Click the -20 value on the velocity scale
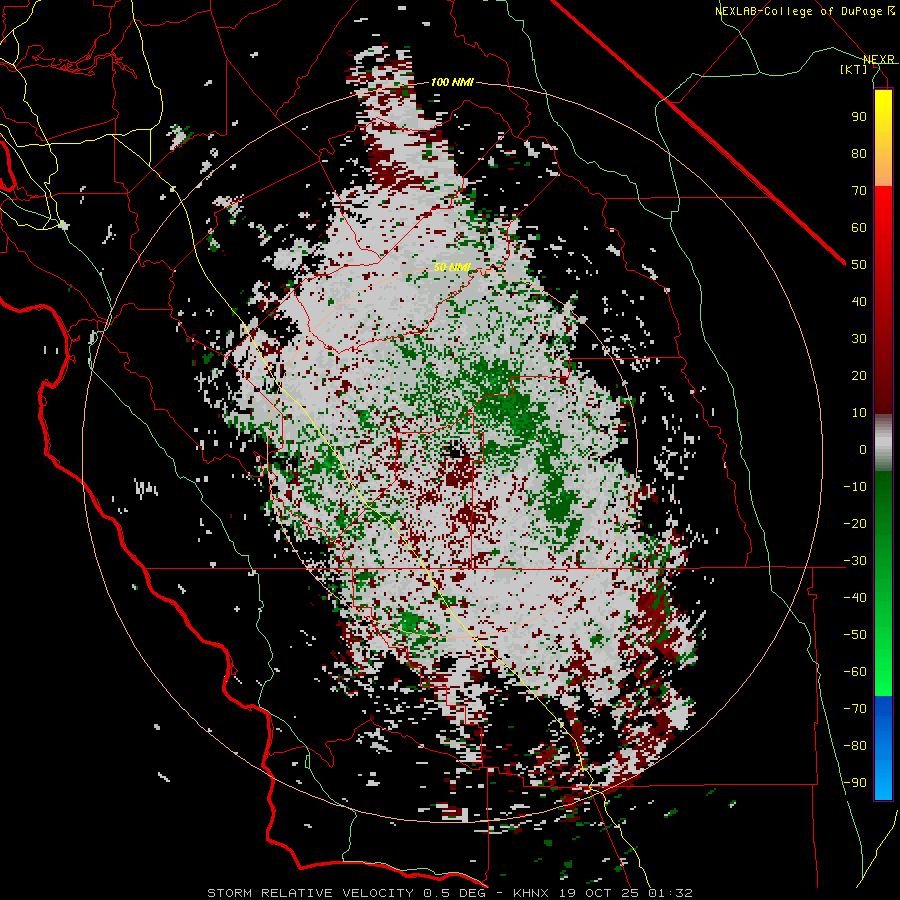The image size is (900, 900). [855, 524]
